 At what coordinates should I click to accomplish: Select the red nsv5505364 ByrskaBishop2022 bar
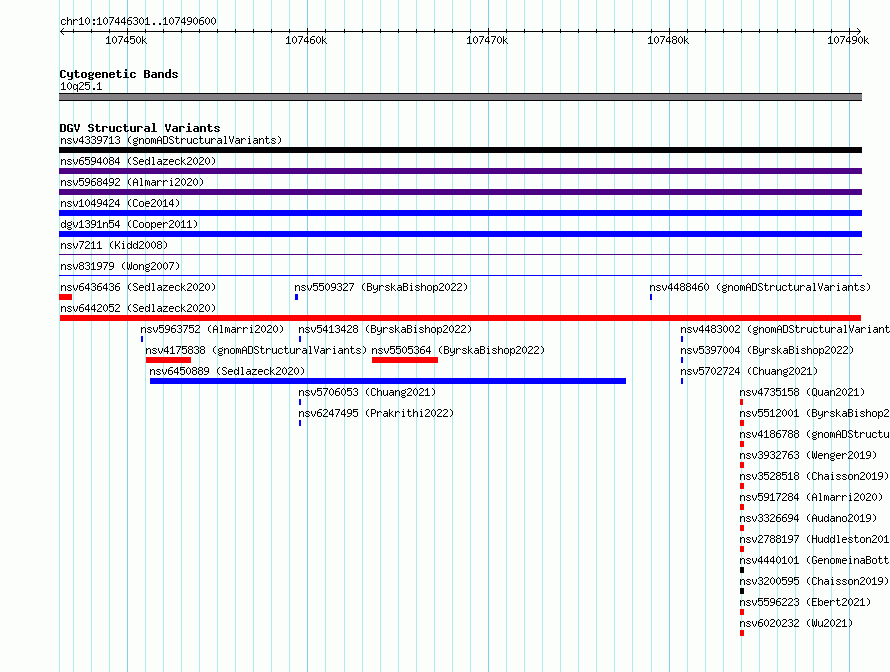[x=405, y=360]
